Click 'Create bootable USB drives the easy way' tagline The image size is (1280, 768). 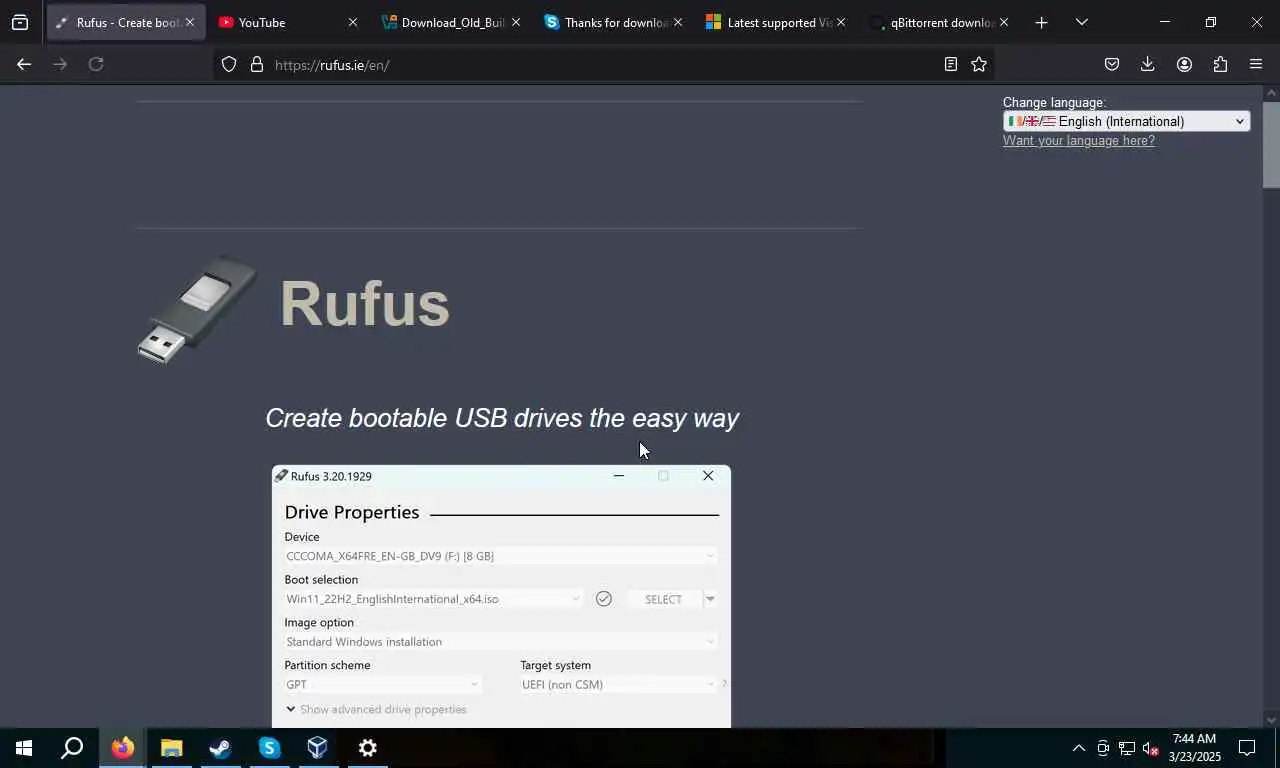click(x=502, y=418)
